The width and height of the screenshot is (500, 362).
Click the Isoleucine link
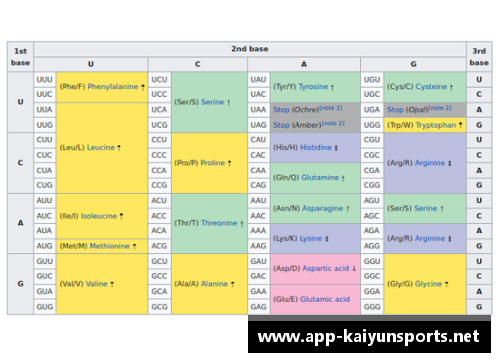[x=99, y=216]
